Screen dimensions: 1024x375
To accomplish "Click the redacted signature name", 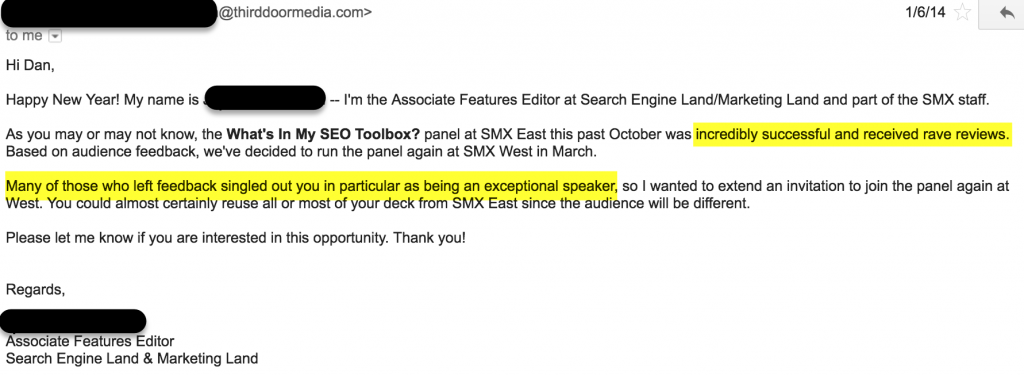I will (x=72, y=321).
